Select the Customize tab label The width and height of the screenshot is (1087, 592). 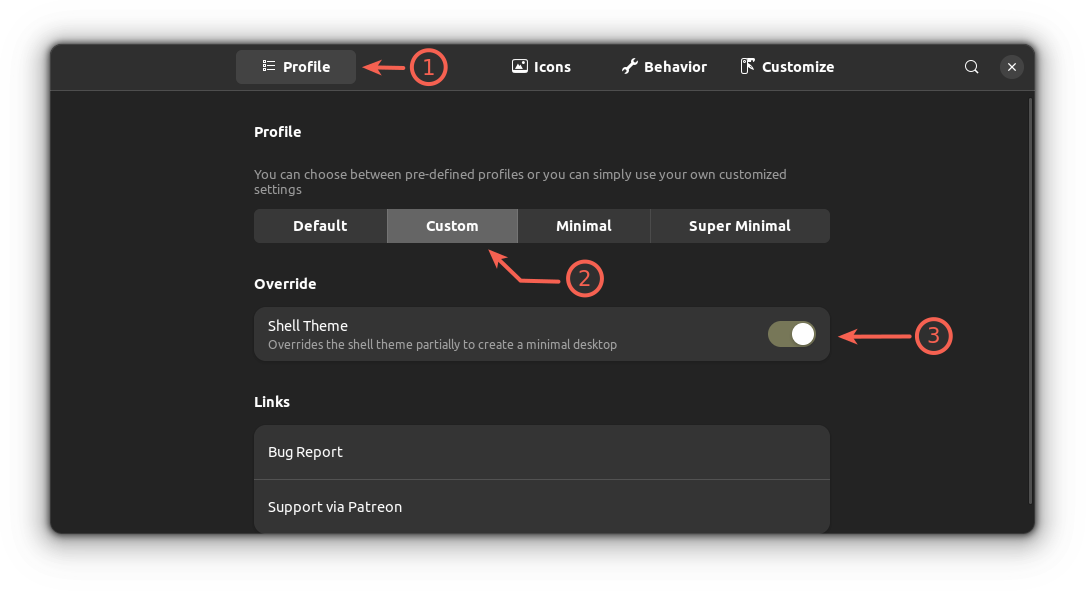point(797,67)
